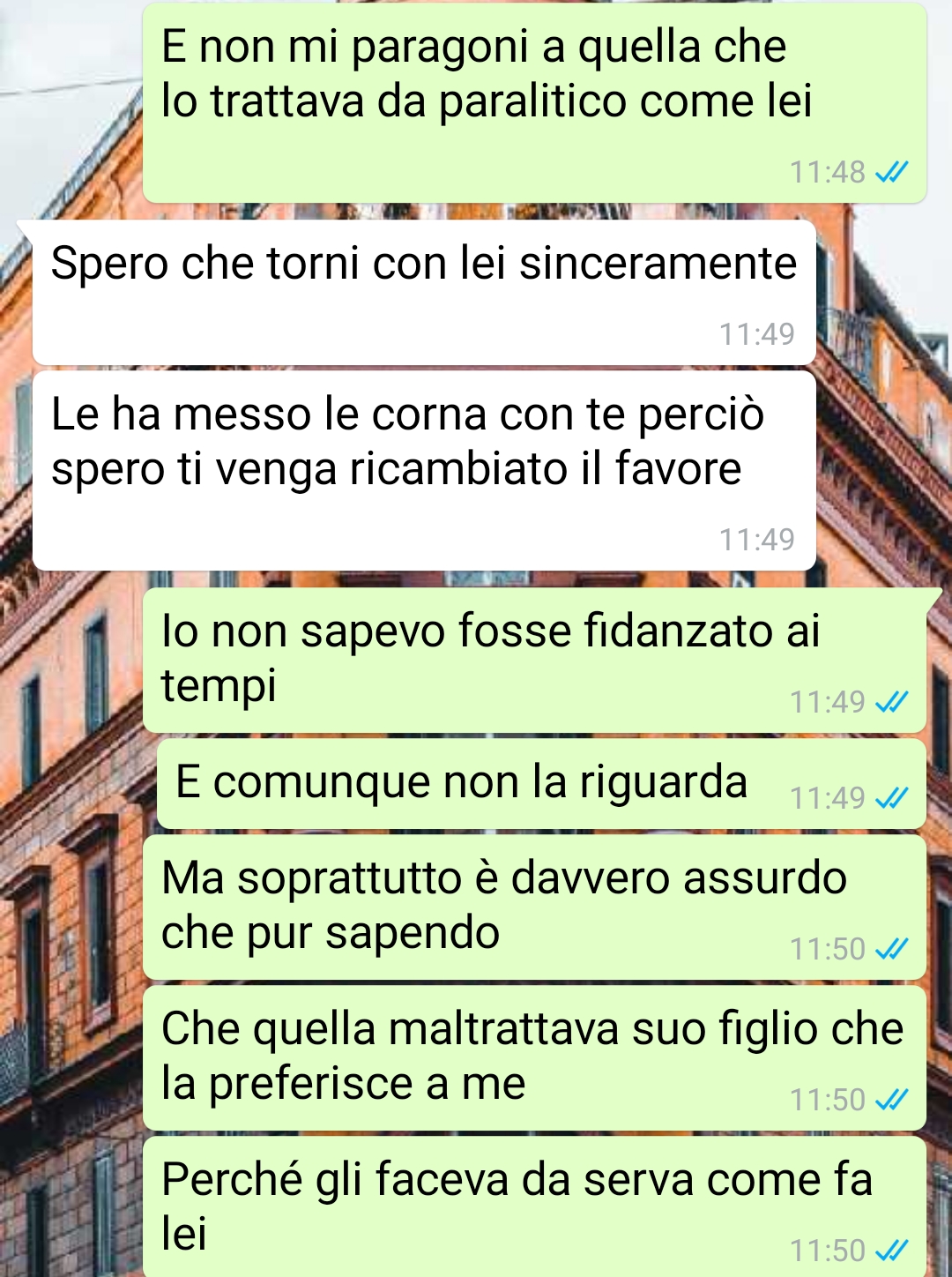Tap 11:49 timestamp under 'ricambiato il favore' message
The image size is (952, 1277).
point(757,540)
